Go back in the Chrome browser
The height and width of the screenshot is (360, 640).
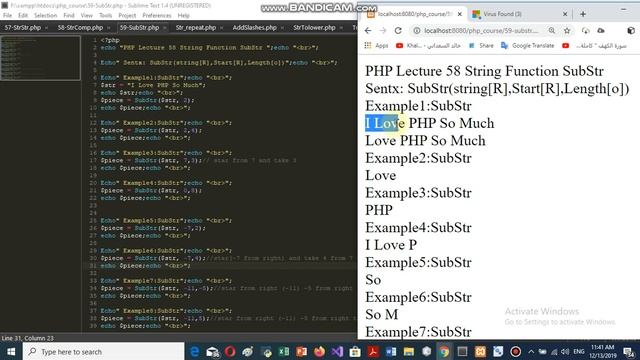(x=368, y=31)
